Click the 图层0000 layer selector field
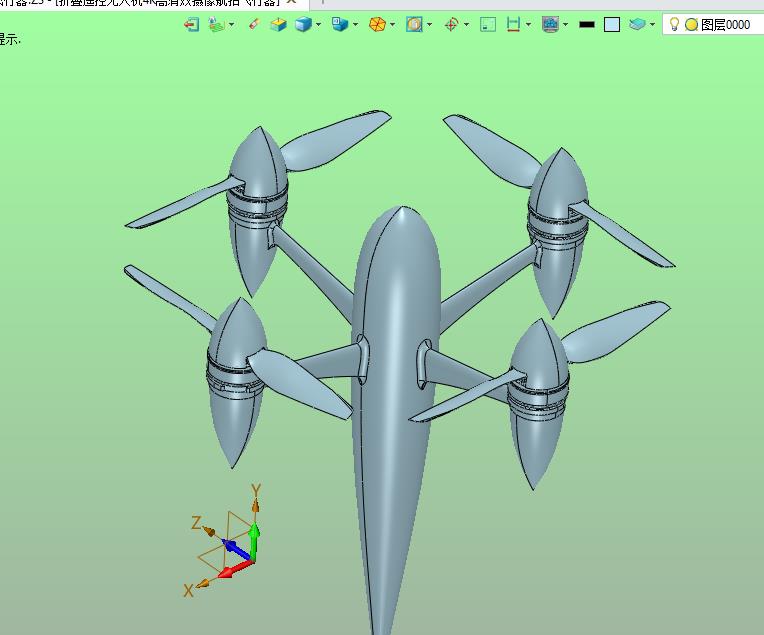The image size is (764, 635). 713,24
